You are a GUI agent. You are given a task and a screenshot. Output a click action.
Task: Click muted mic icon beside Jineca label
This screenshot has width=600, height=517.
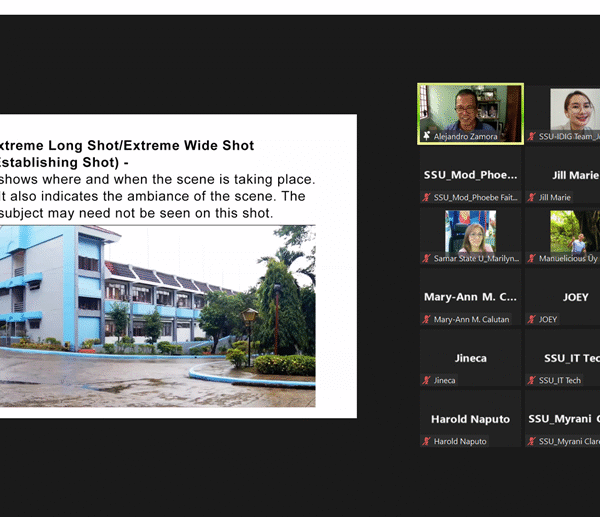426,380
